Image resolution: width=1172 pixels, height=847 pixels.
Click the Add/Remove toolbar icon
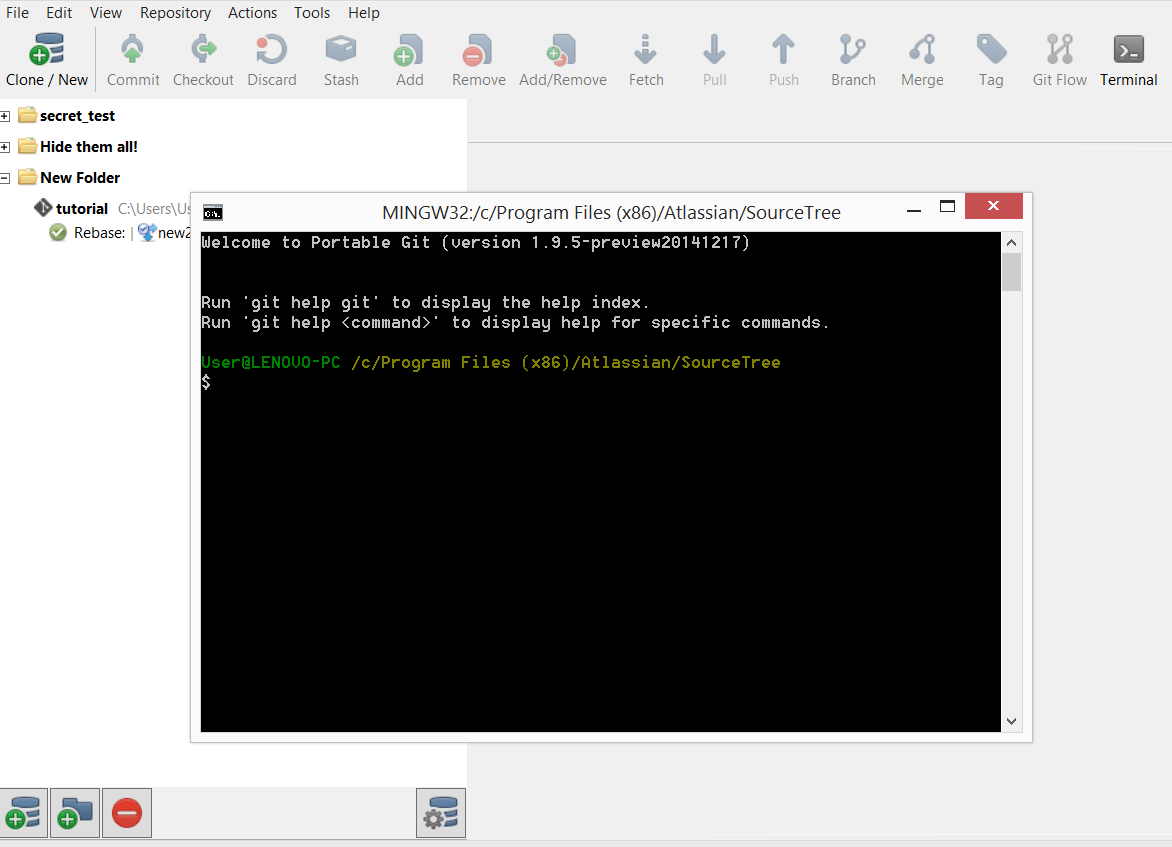562,50
